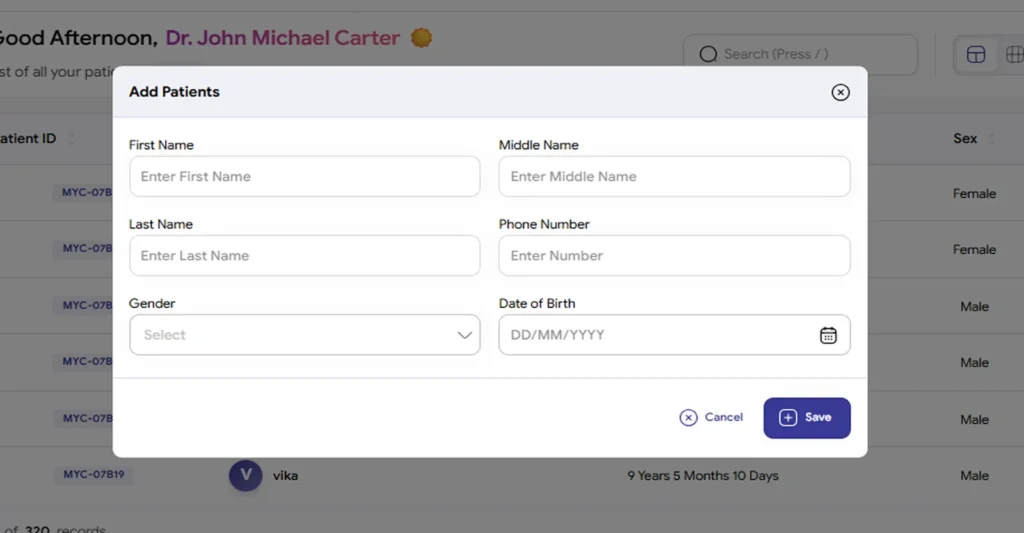Screen dimensions: 1024x533
Task: Open patient ID MYC-07B19 tag
Action: 93,474
